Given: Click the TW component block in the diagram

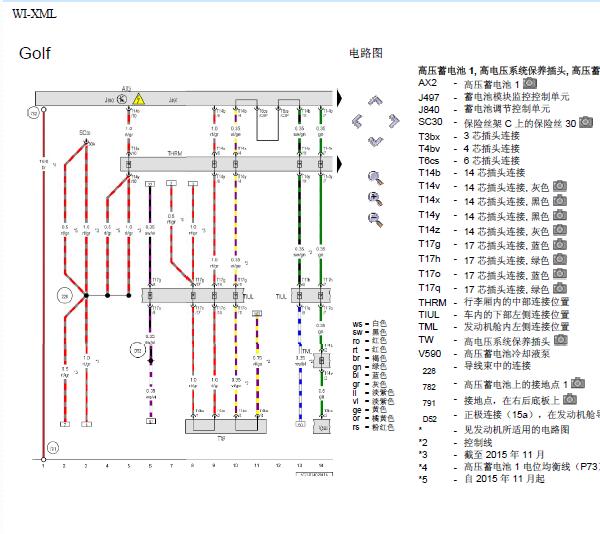Looking at the screenshot, I should point(226,426).
